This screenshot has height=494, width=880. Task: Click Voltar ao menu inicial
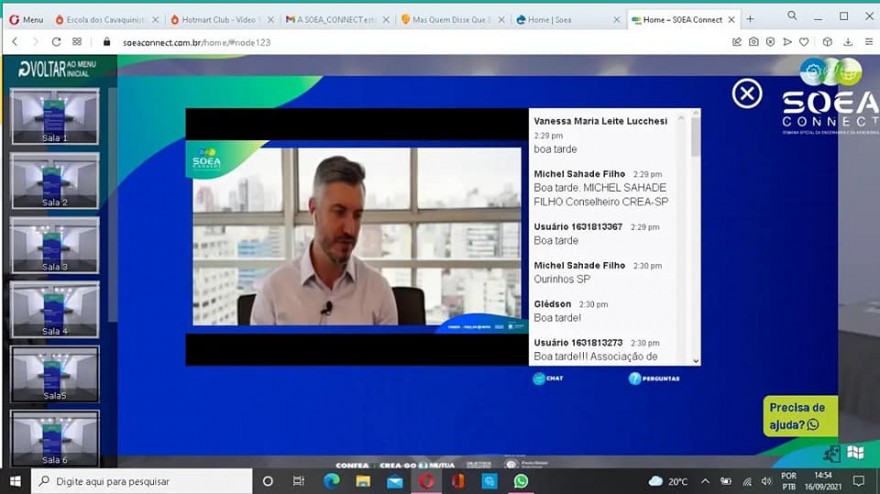56,69
